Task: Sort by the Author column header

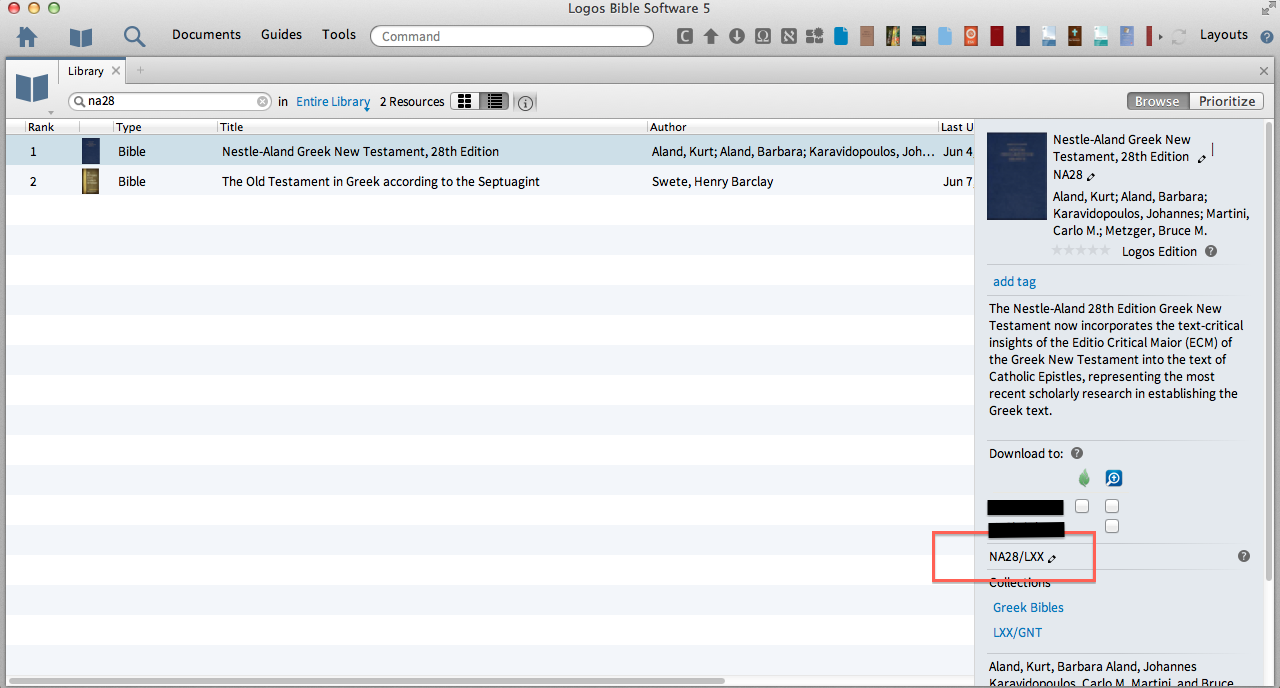Action: 668,127
